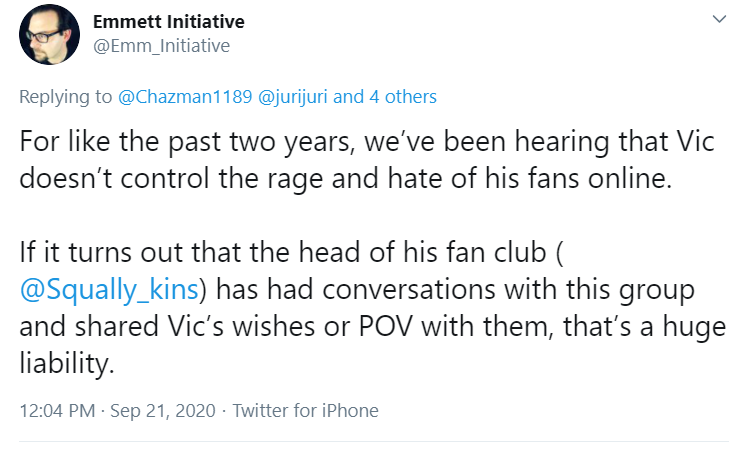Click the word 'liability.' ending the tweet
This screenshot has width=747, height=453.
coord(67,363)
